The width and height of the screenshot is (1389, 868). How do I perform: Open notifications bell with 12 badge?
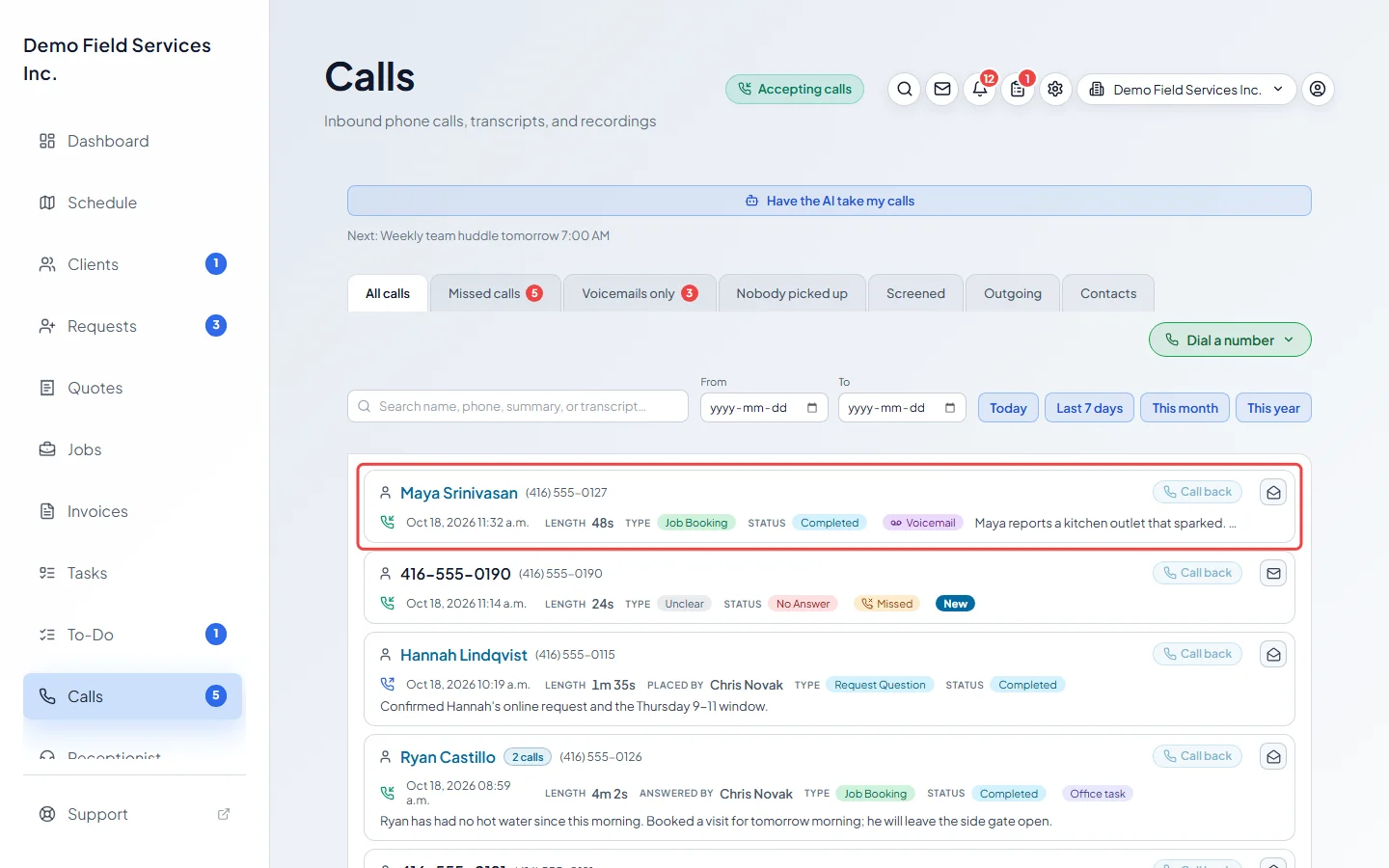click(x=980, y=90)
